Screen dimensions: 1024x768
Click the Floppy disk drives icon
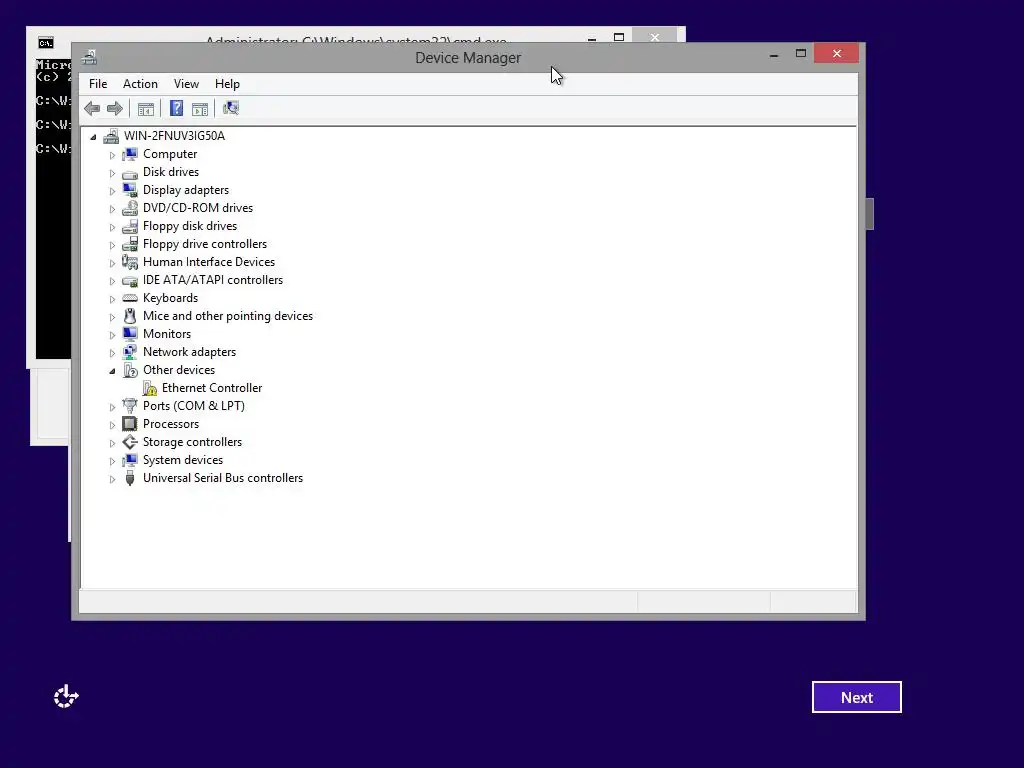pyautogui.click(x=130, y=226)
